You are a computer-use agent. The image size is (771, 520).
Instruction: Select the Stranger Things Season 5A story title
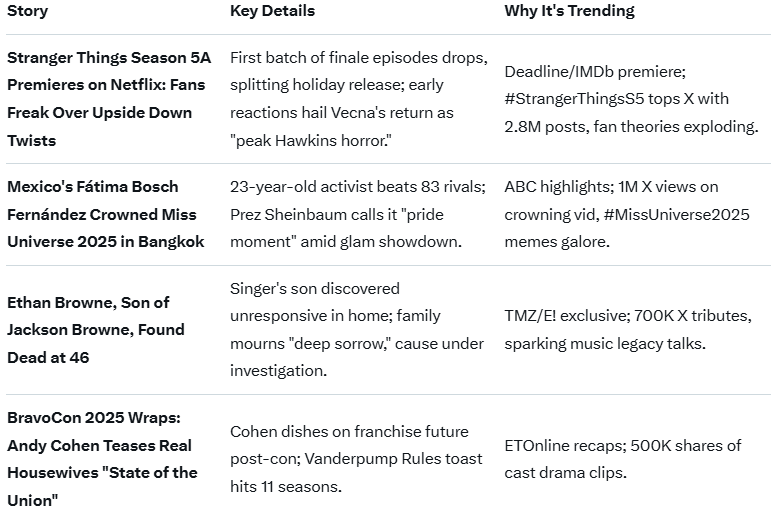(x=106, y=99)
